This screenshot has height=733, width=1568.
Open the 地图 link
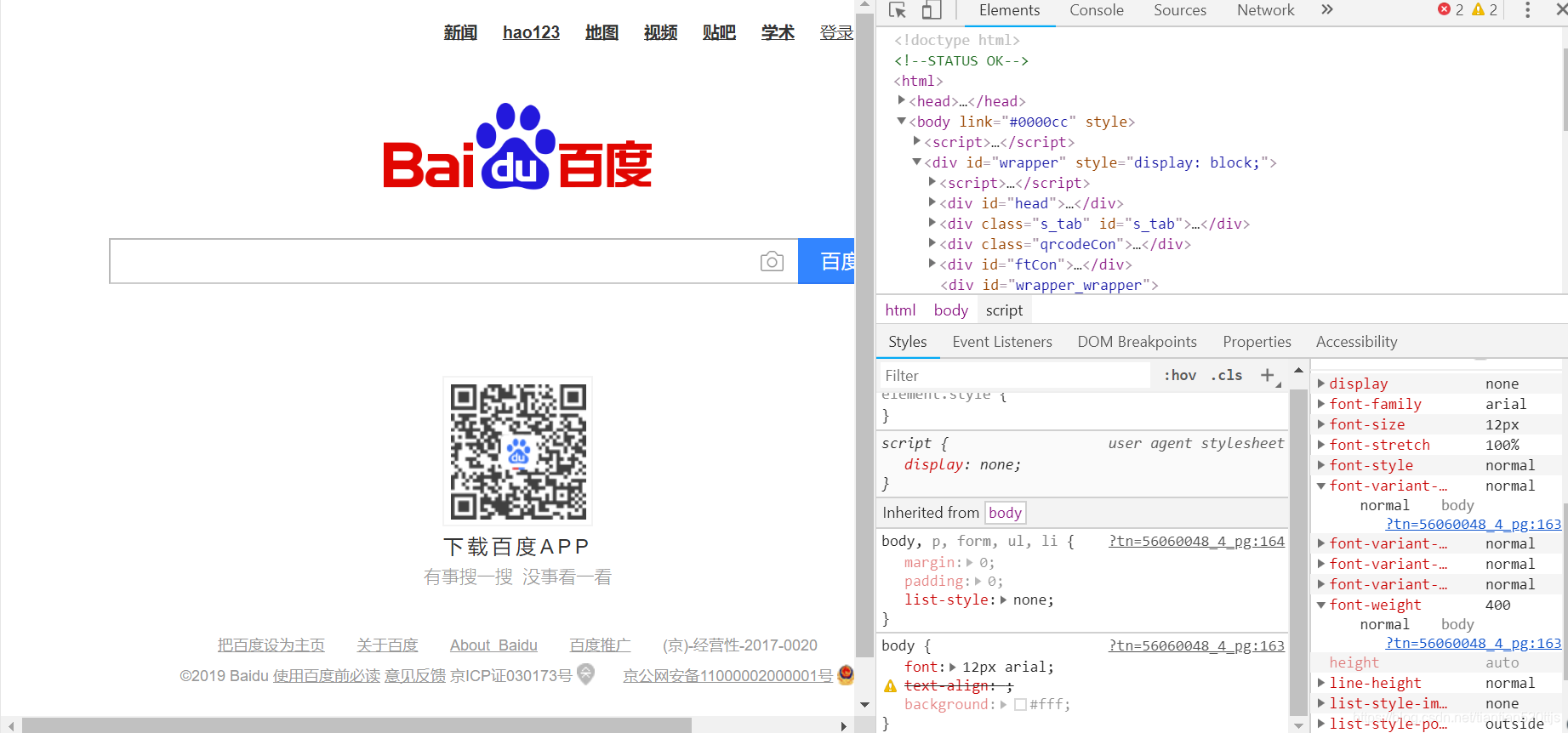(x=602, y=32)
